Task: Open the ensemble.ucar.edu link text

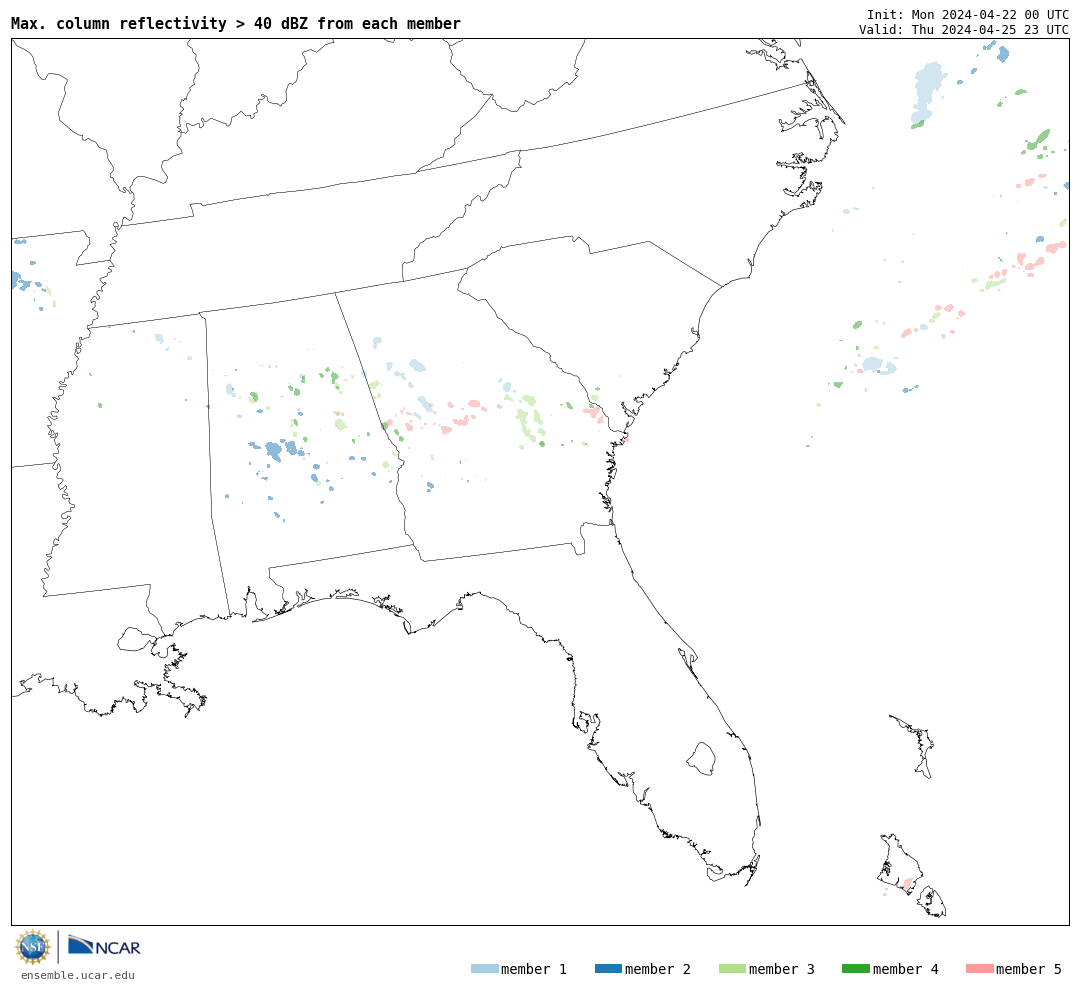Action: click(78, 975)
